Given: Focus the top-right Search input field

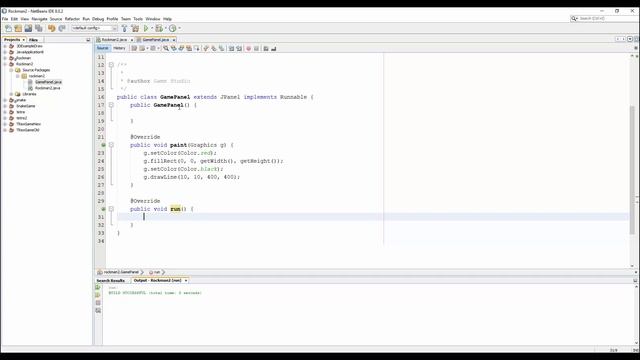Looking at the screenshot, I should click(x=604, y=18).
